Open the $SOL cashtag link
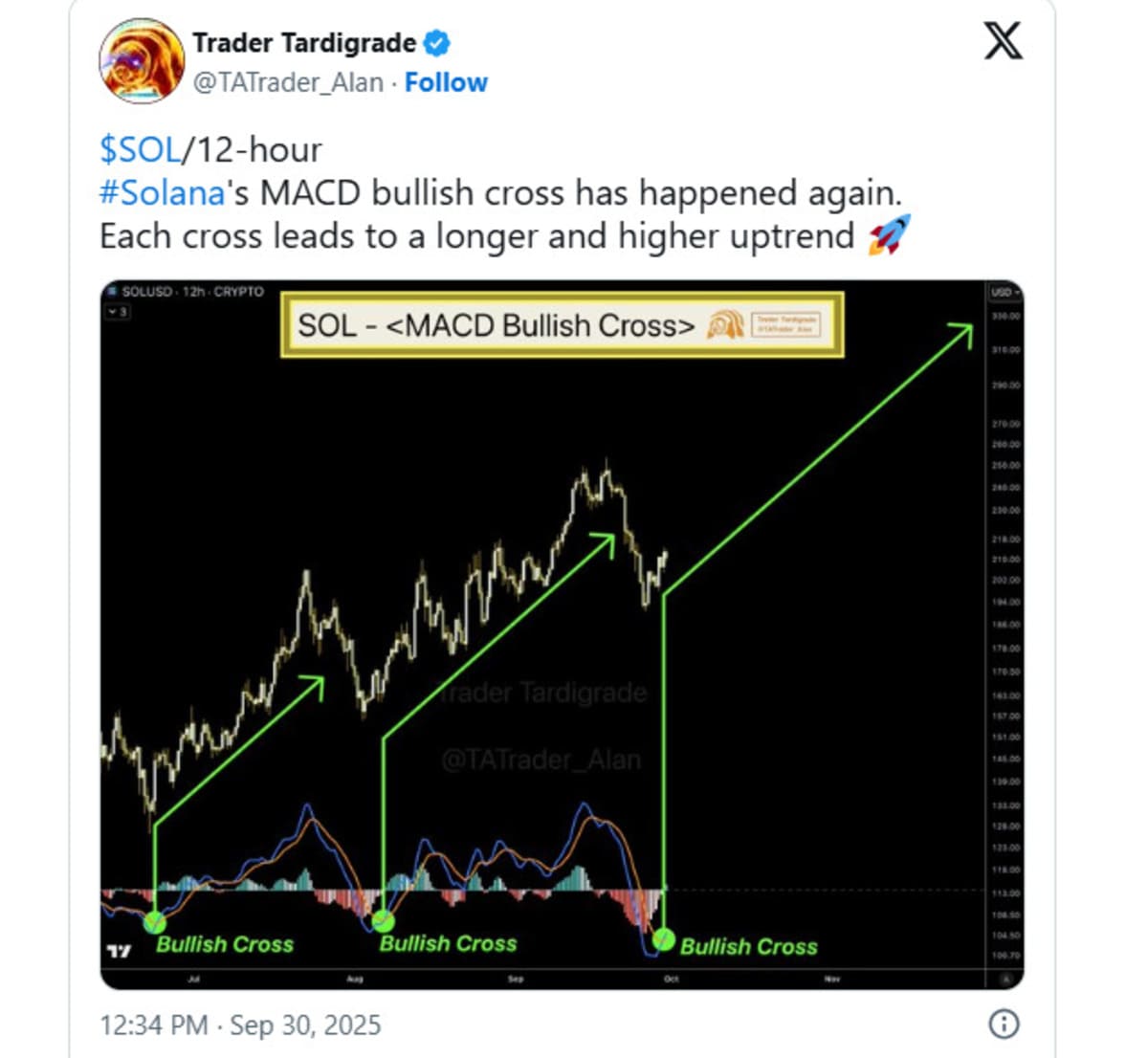The height and width of the screenshot is (1058, 1148). [140, 150]
